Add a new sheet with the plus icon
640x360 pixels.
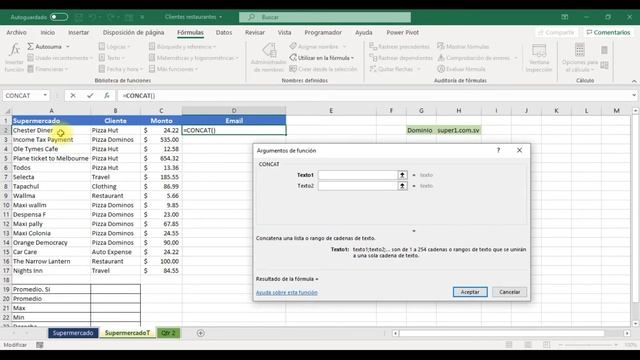click(200, 333)
